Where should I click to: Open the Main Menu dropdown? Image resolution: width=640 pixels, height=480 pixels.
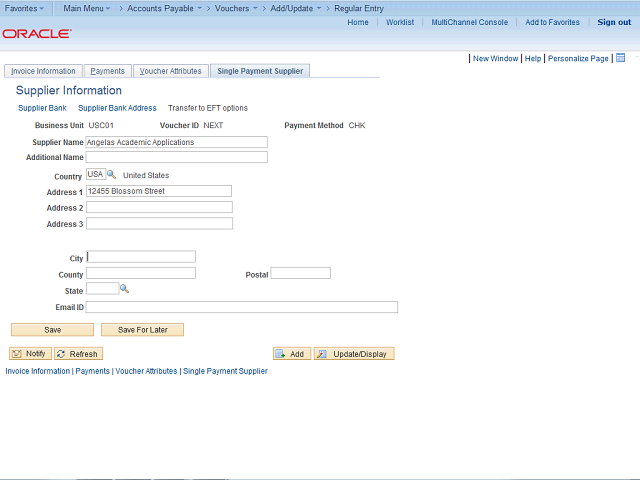point(87,8)
